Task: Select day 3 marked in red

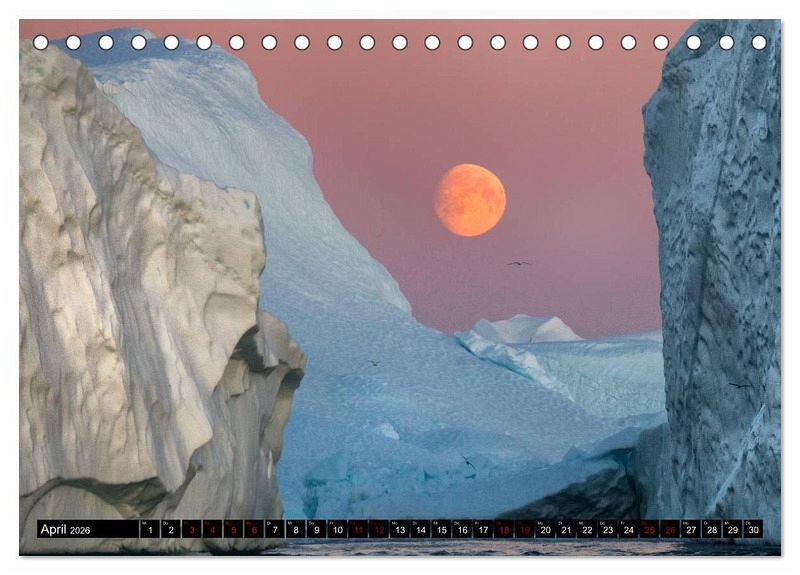Action: (x=192, y=530)
